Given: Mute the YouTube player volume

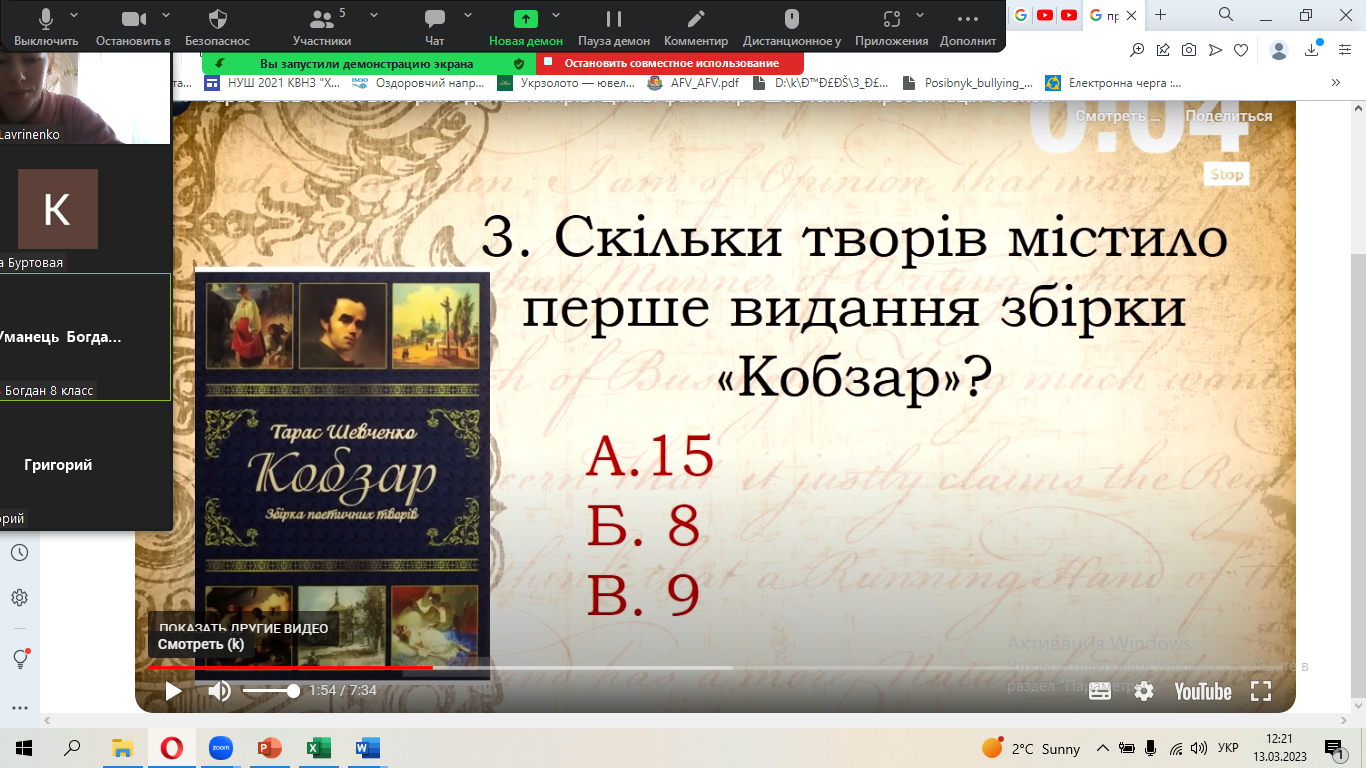Looking at the screenshot, I should (x=219, y=691).
